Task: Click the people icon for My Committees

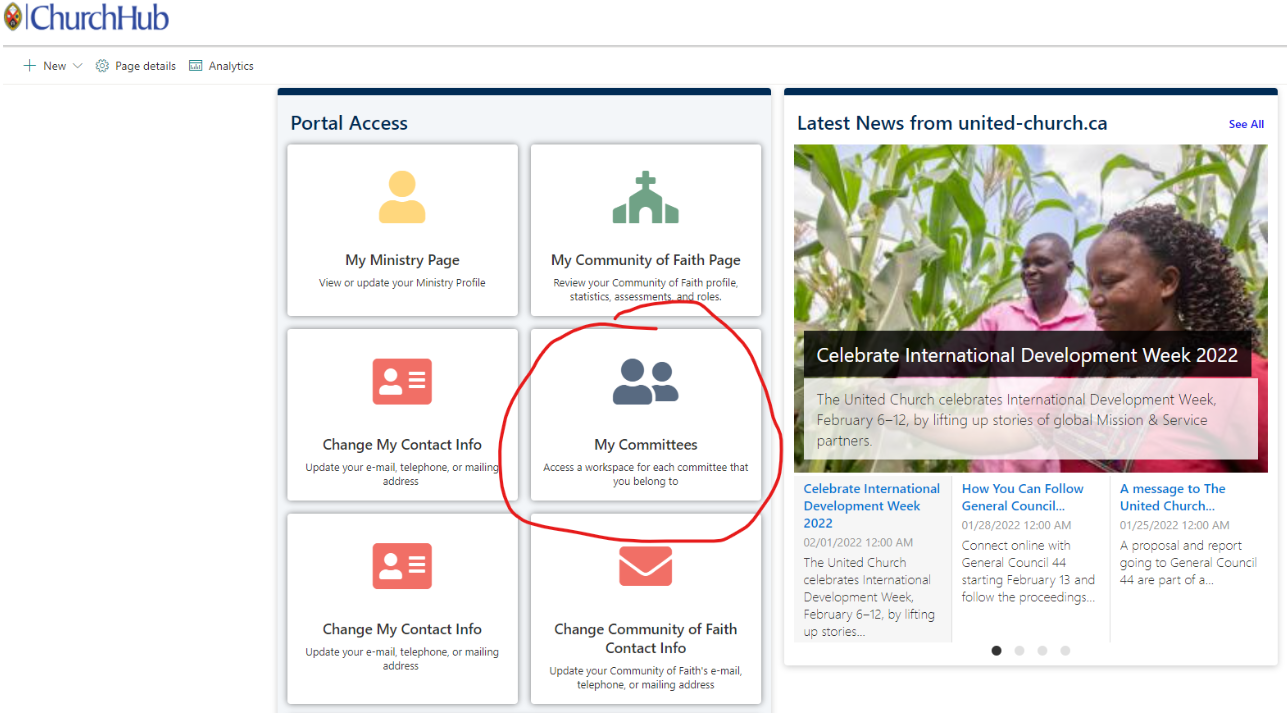Action: 646,381
